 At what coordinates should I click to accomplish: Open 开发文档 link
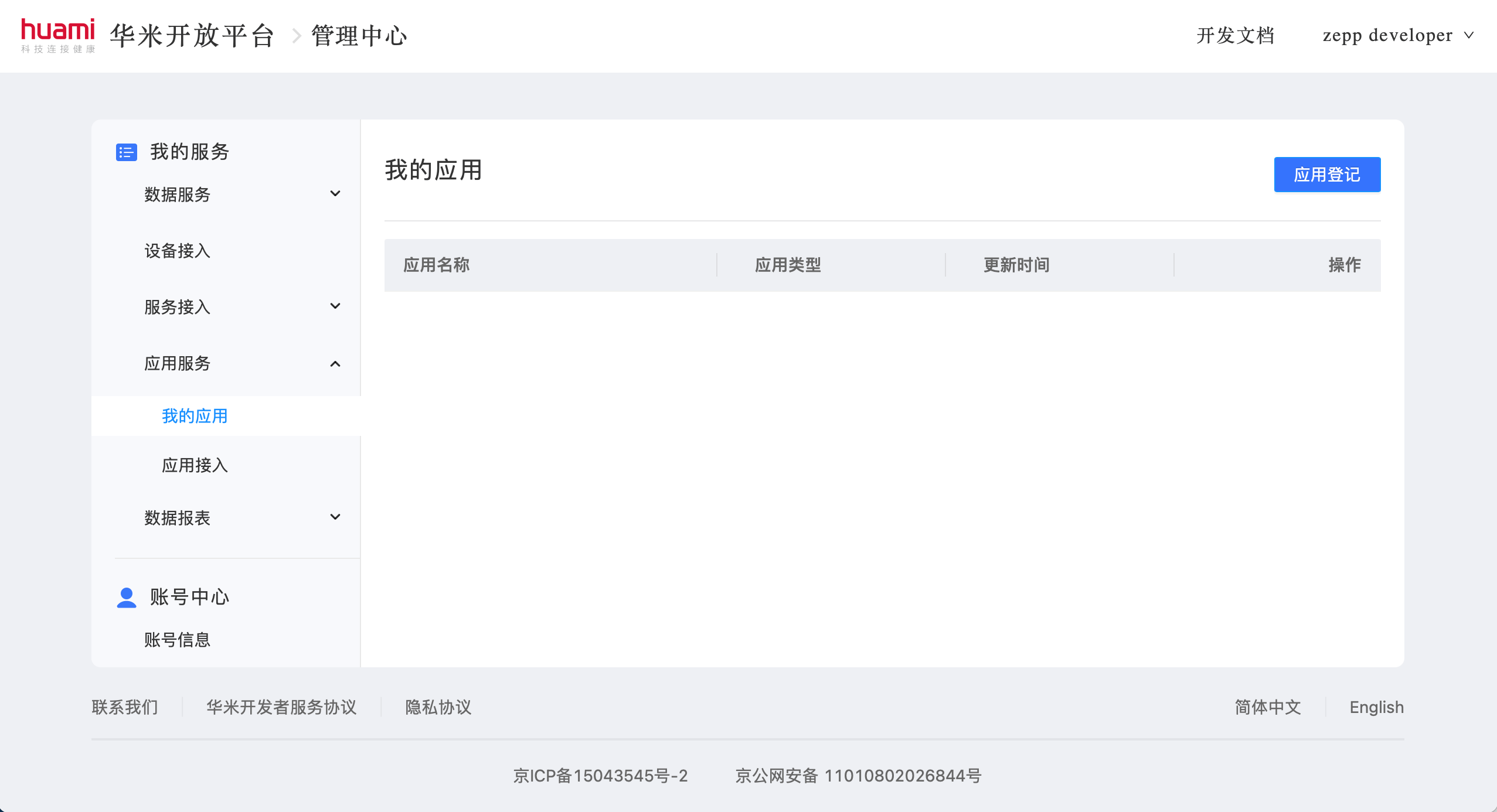(x=1236, y=35)
